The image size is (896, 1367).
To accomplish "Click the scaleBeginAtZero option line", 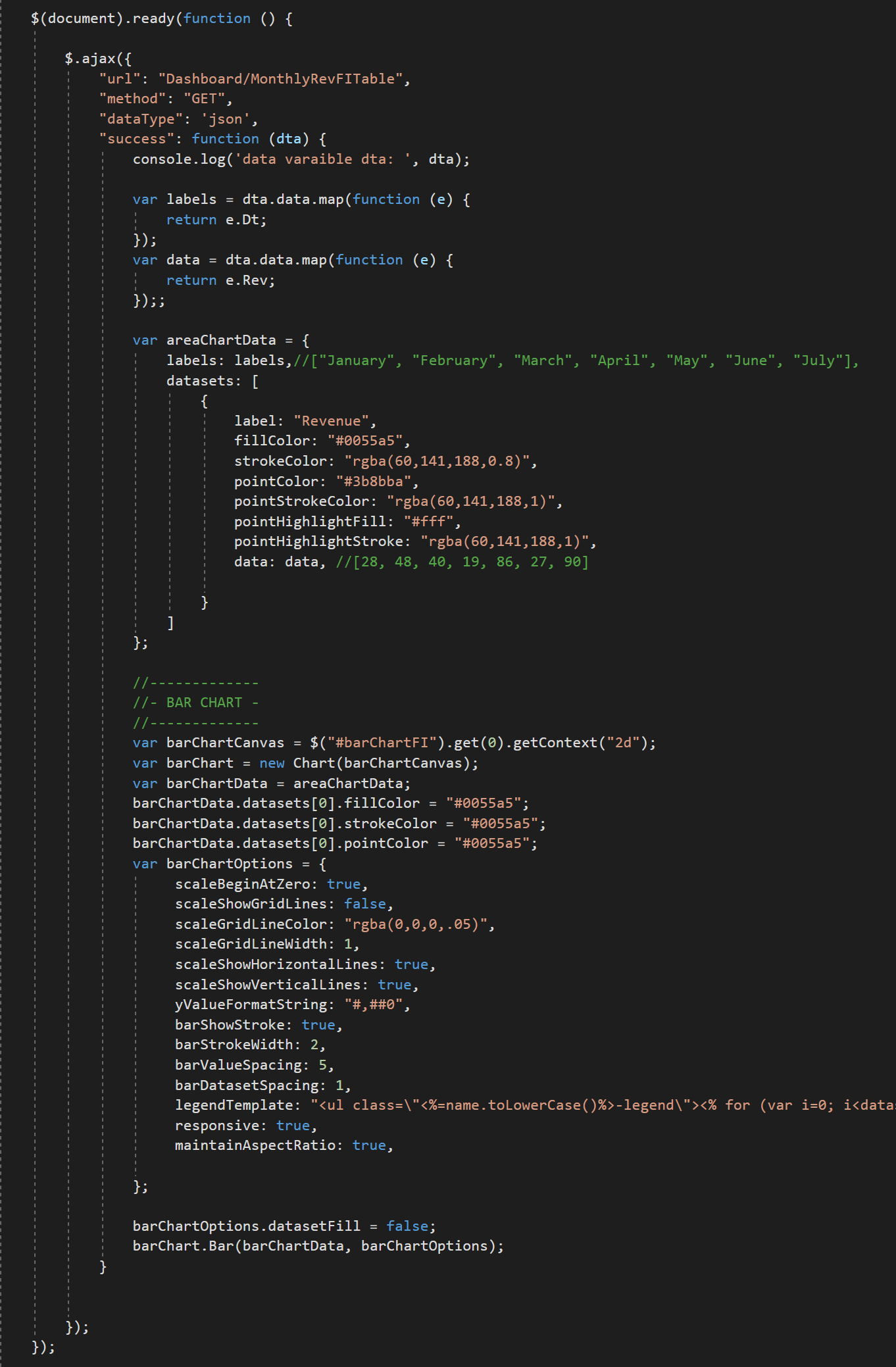I will coord(271,884).
